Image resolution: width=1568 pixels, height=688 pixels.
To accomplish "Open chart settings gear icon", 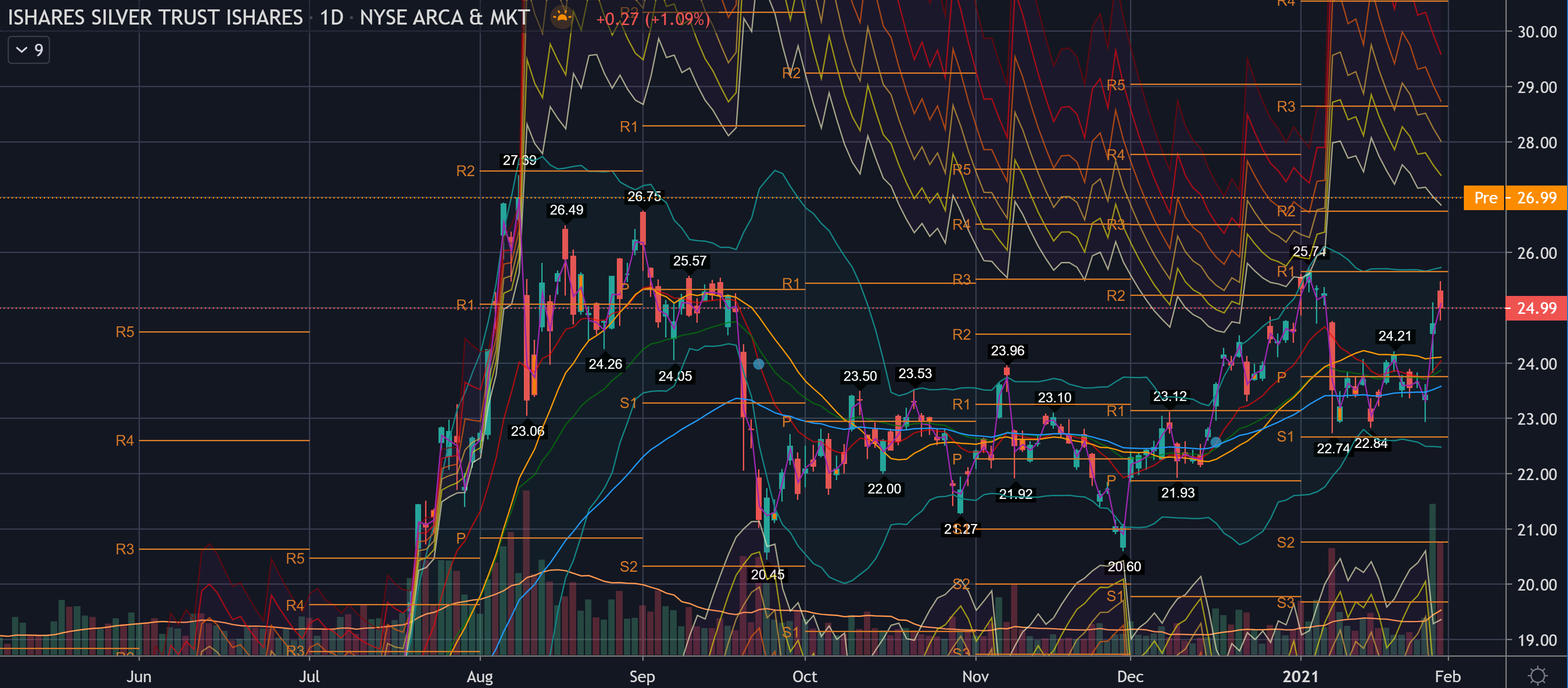I will [x=1537, y=675].
